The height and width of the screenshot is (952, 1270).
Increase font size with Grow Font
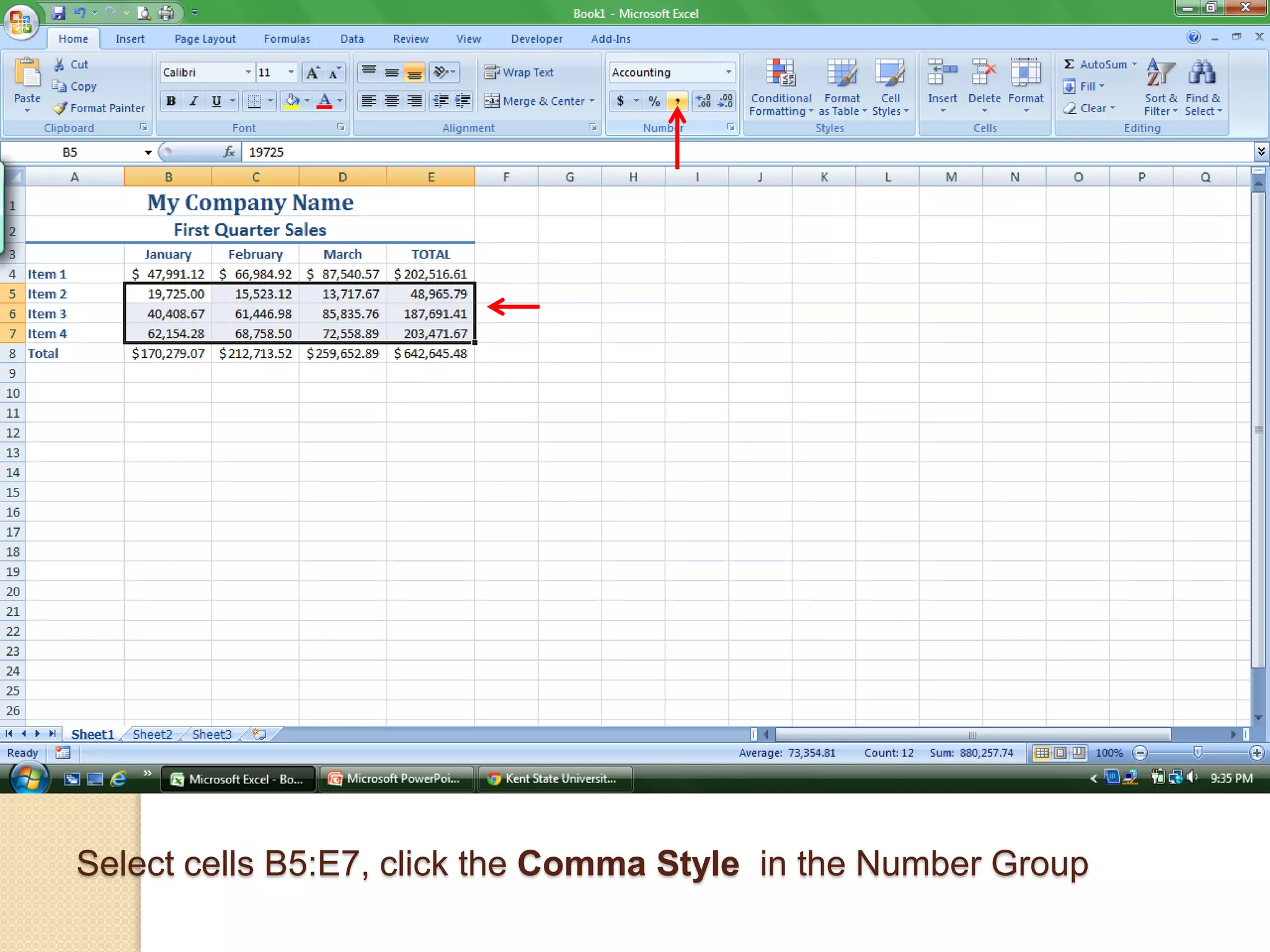tap(313, 73)
